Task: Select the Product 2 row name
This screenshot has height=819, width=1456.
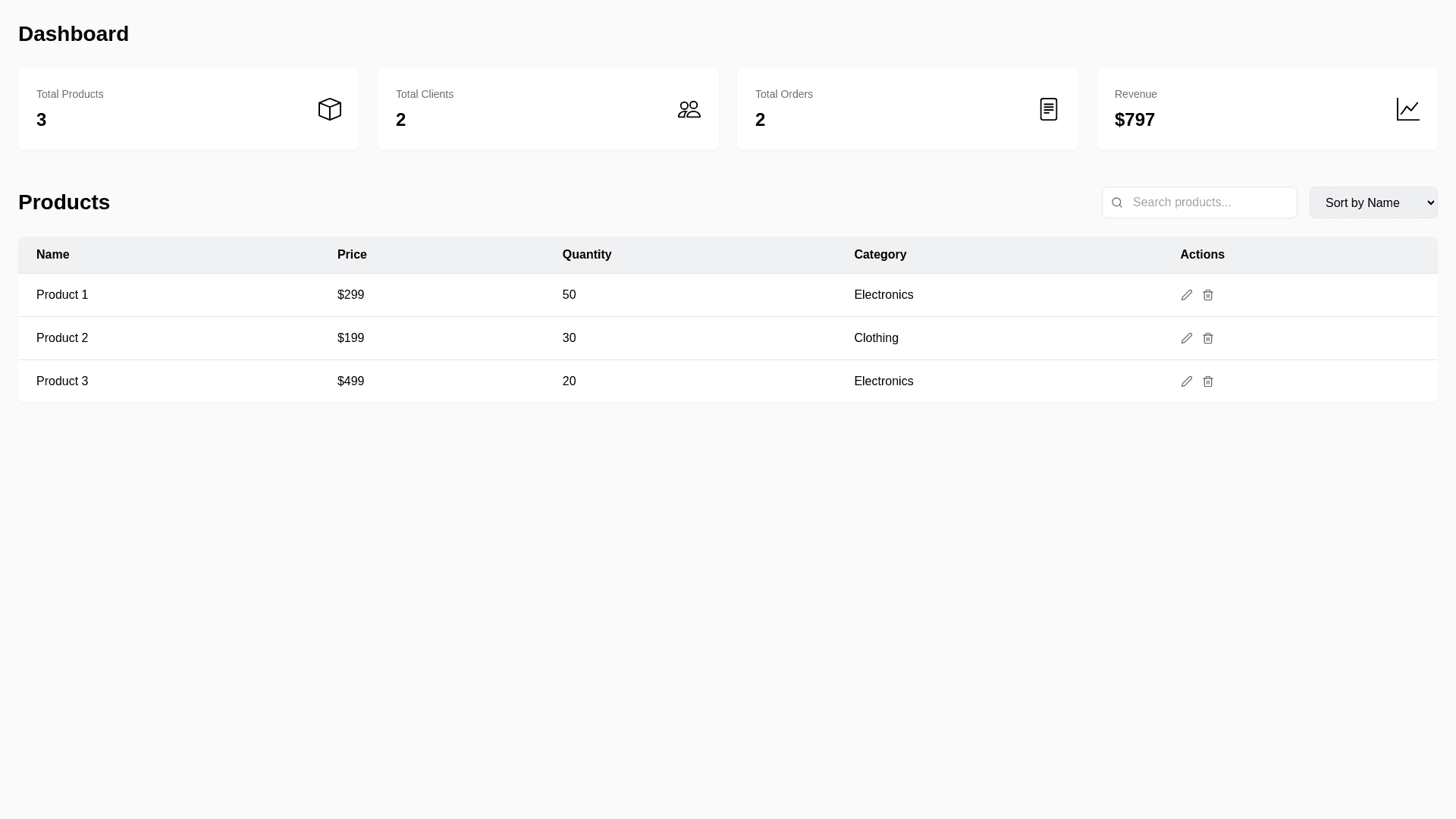Action: coord(62,338)
